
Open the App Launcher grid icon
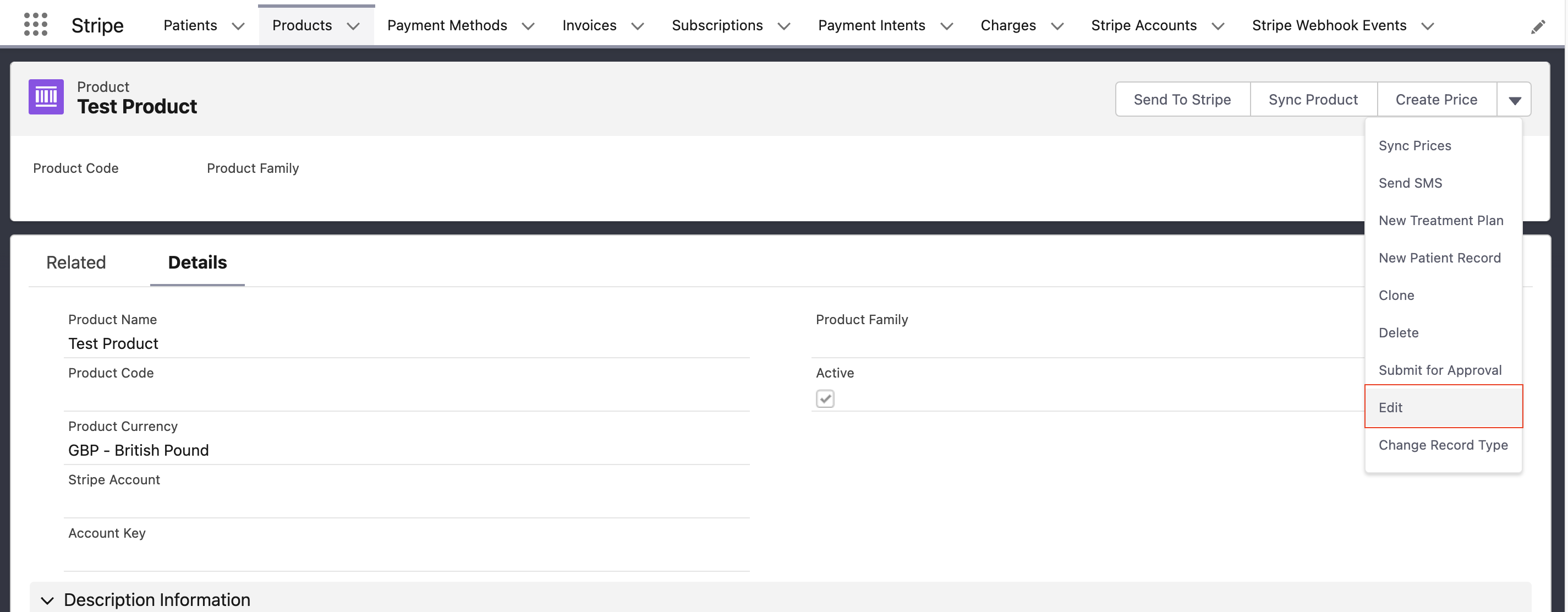tap(35, 25)
